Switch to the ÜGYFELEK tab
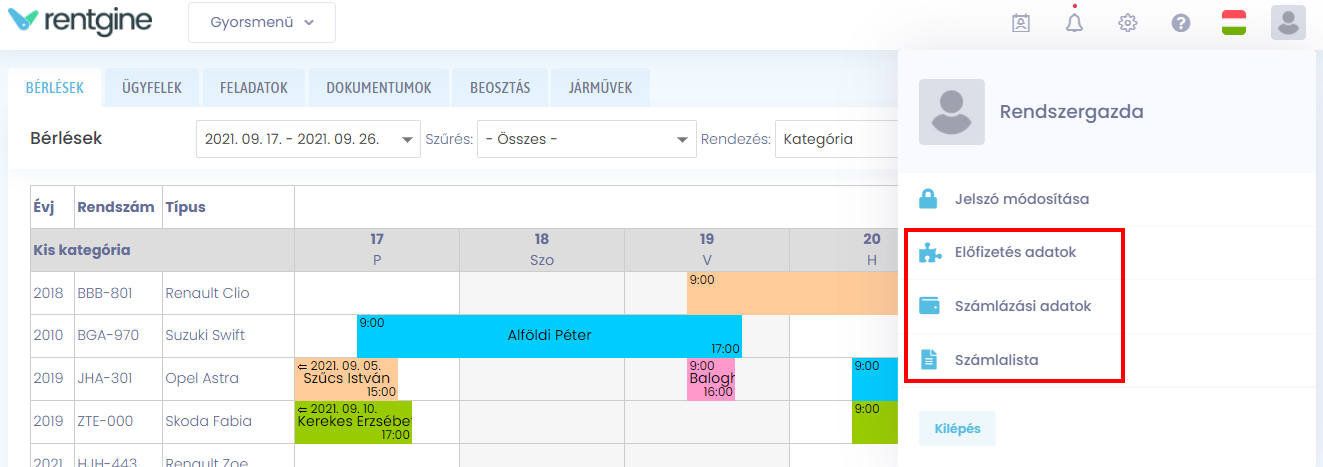Screen dimensions: 1323x467 152,88
